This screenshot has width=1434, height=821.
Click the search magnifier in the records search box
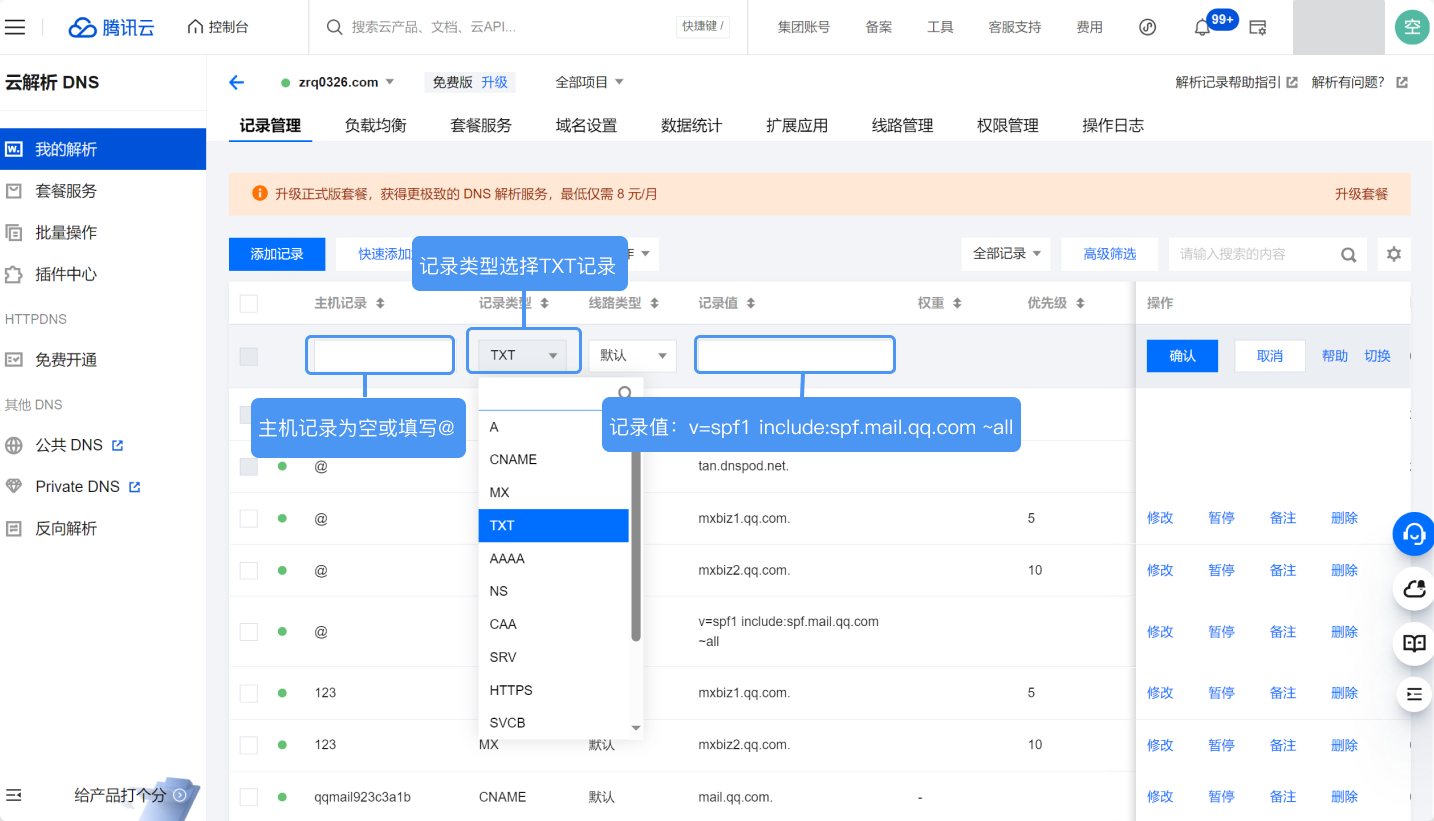coord(1348,255)
